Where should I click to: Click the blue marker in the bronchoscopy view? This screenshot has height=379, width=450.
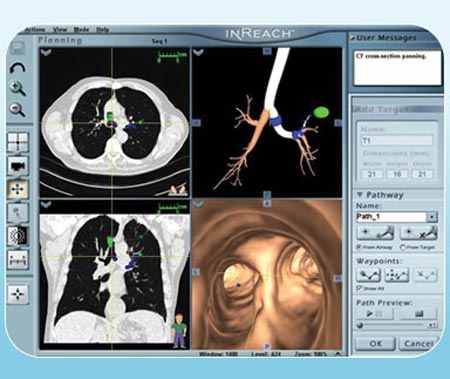[238, 285]
